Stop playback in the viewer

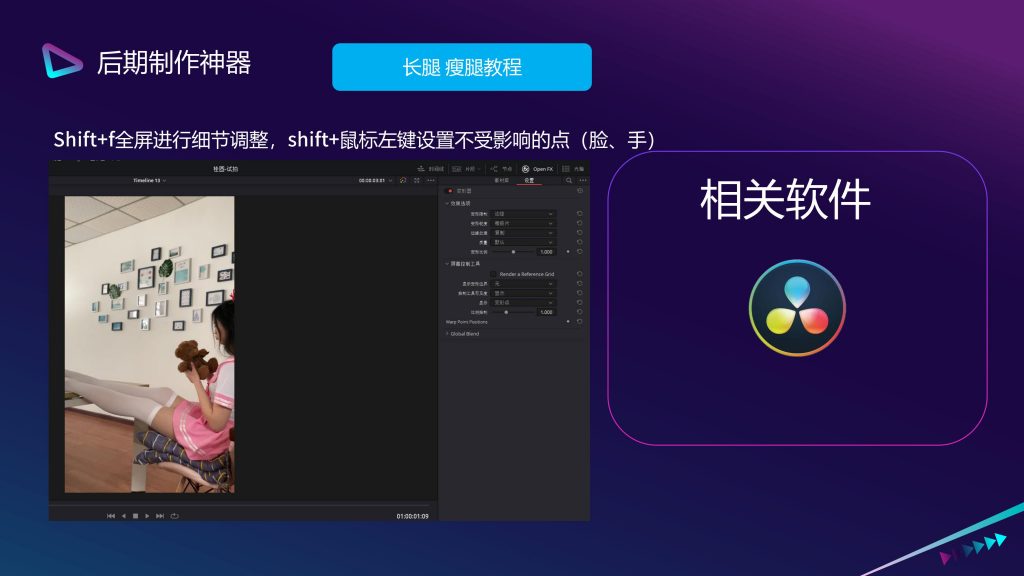pyautogui.click(x=135, y=516)
